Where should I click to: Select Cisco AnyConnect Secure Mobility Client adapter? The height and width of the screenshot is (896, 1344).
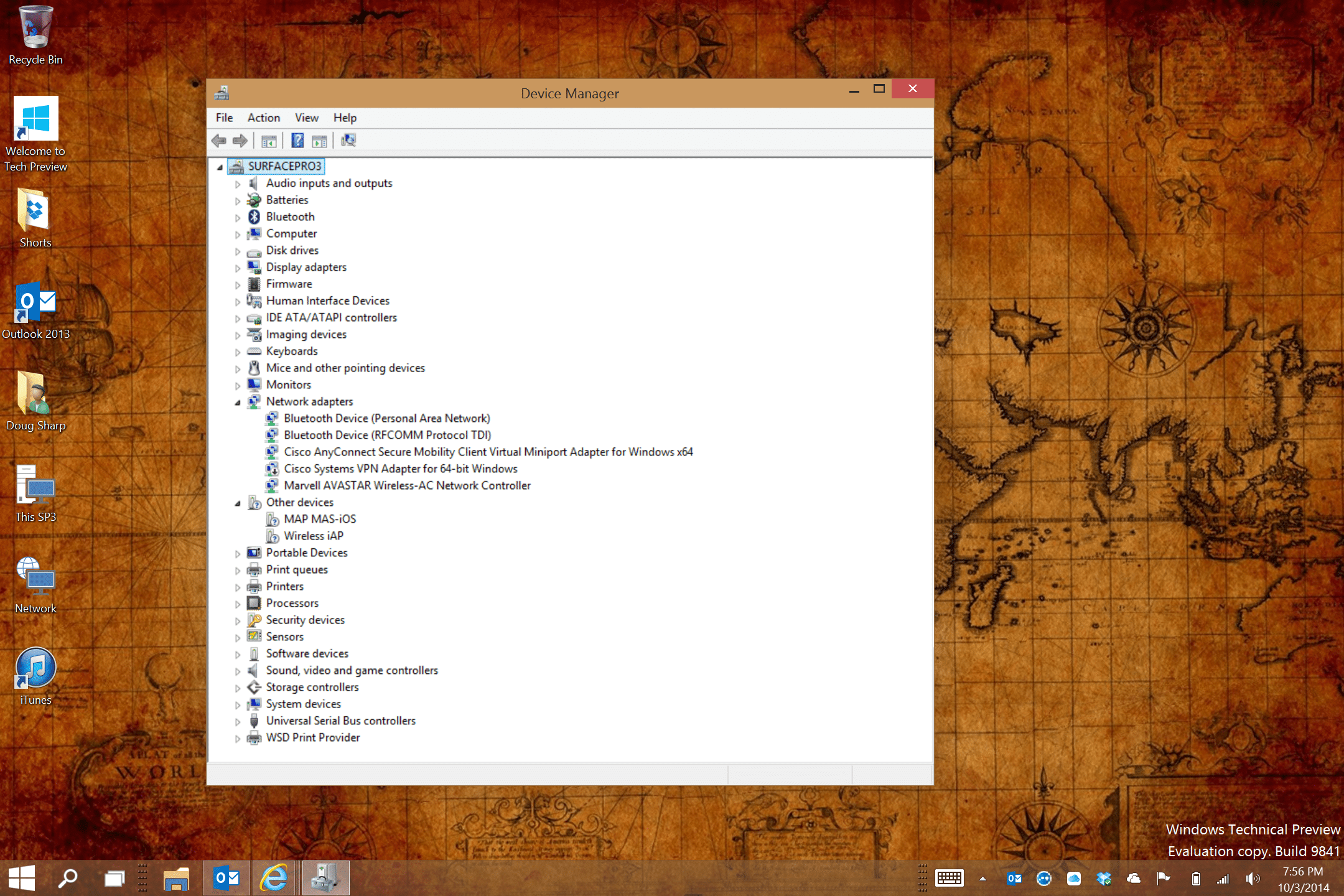pos(488,452)
